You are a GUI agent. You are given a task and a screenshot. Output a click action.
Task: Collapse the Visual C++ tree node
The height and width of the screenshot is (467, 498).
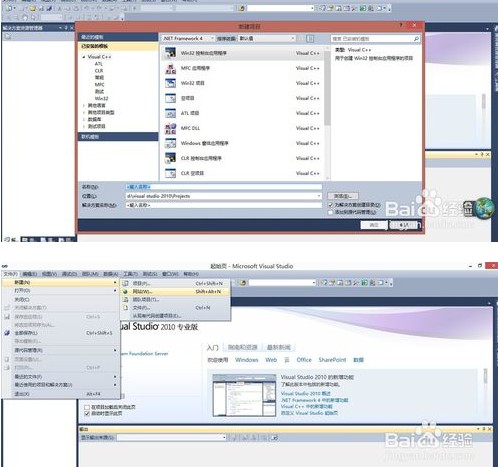(84, 57)
